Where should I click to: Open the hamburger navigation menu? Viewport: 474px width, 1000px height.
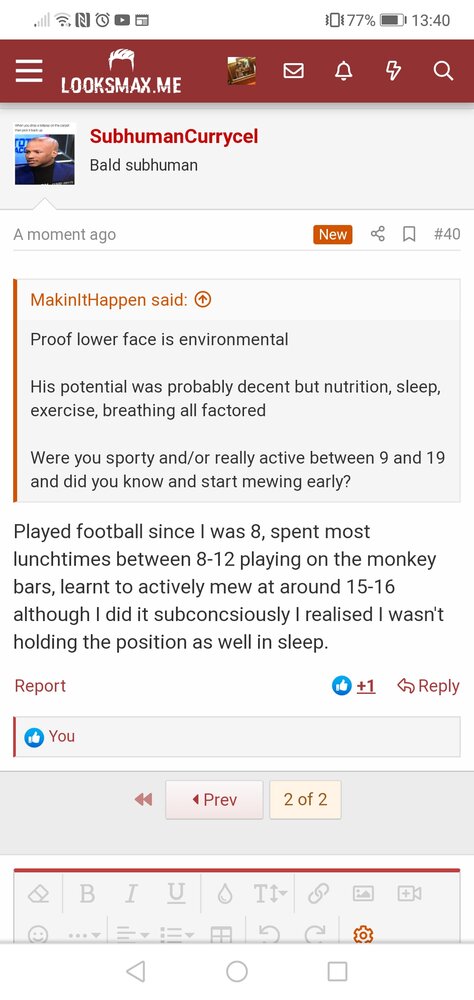pyautogui.click(x=29, y=71)
